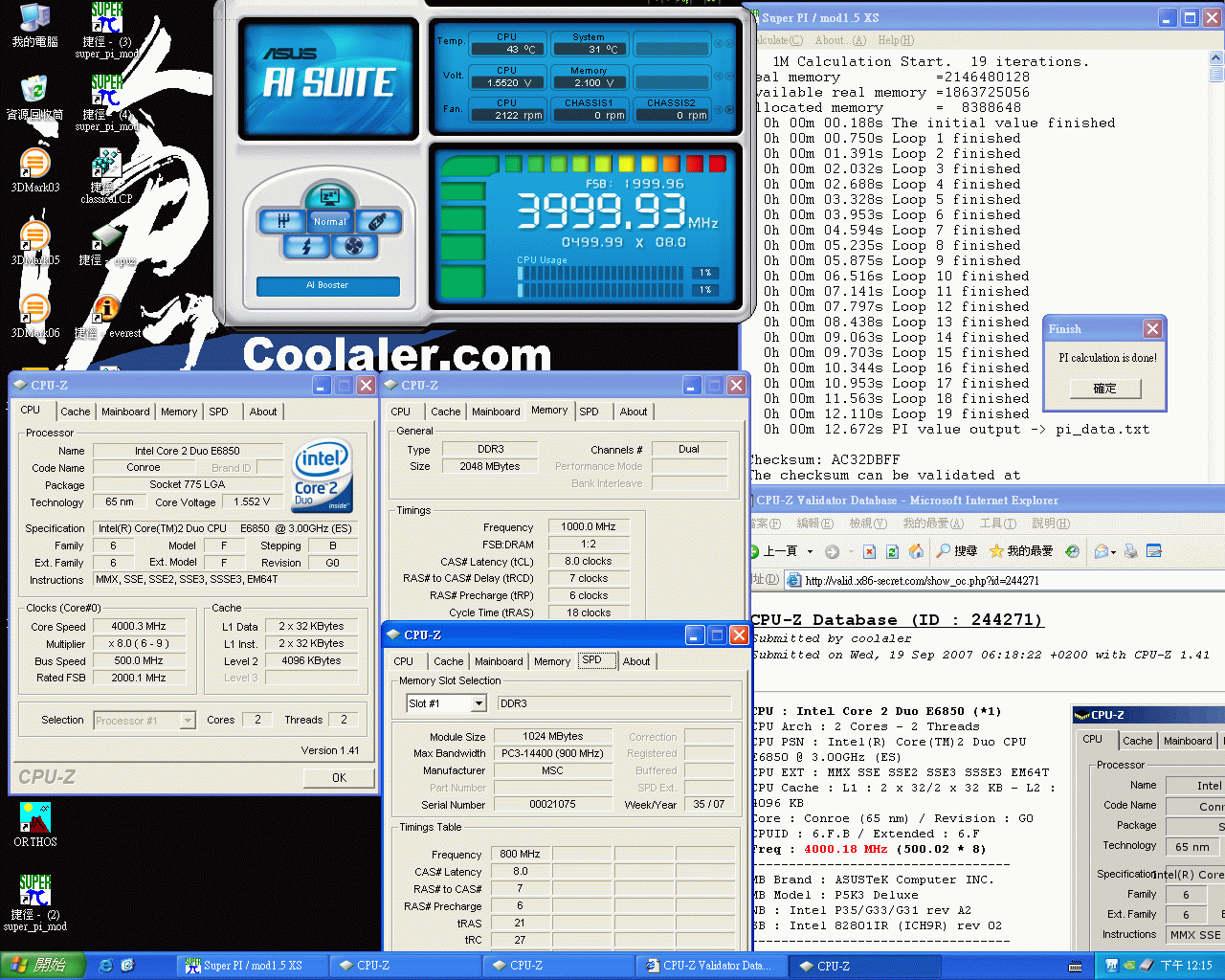Select Memory tab in CPU-Z SPD window

tap(552, 661)
